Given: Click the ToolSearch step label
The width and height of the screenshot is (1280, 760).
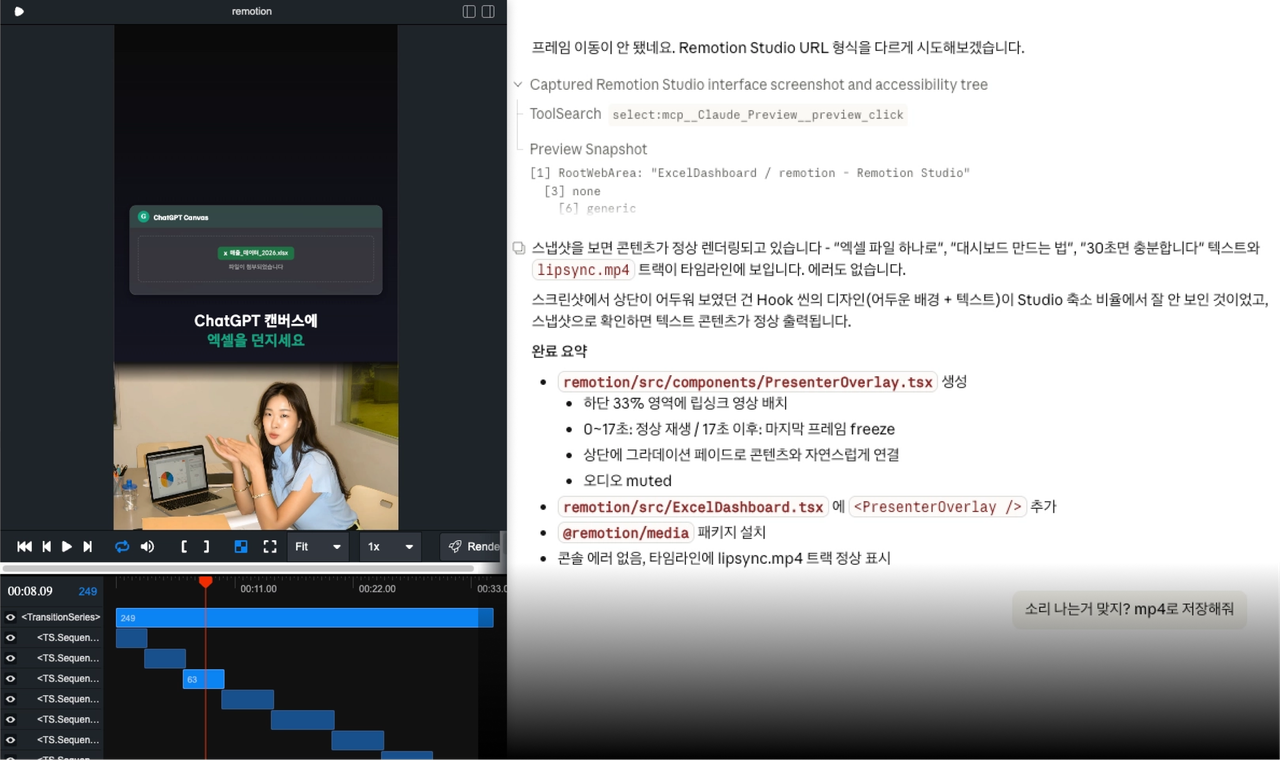Looking at the screenshot, I should [x=565, y=114].
